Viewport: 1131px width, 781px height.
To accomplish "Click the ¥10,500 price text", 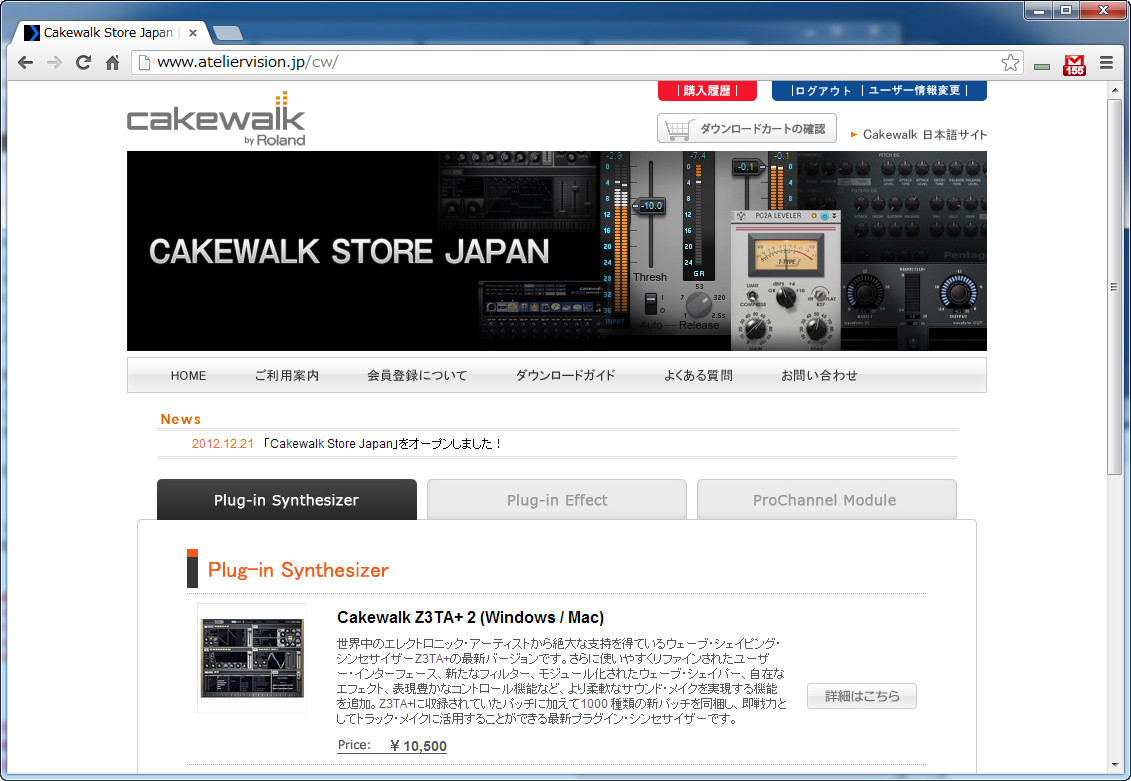I will 418,746.
